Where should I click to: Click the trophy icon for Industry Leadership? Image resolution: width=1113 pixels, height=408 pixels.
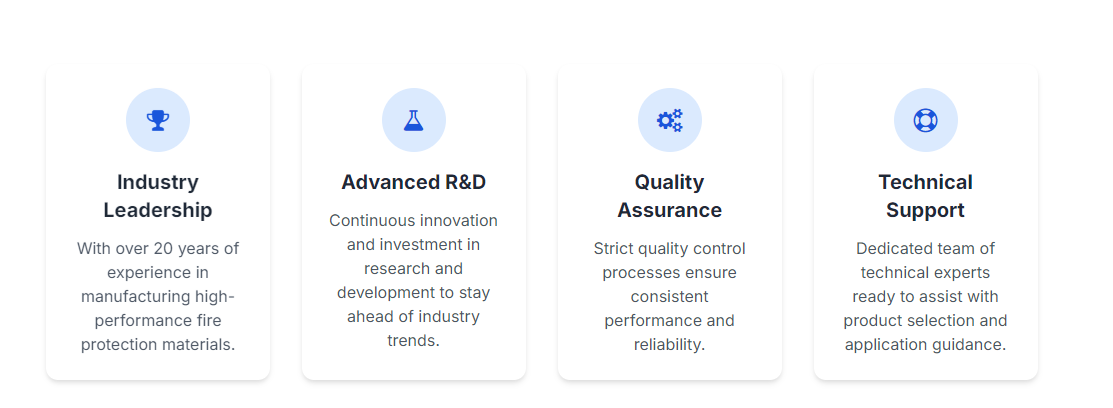point(158,120)
